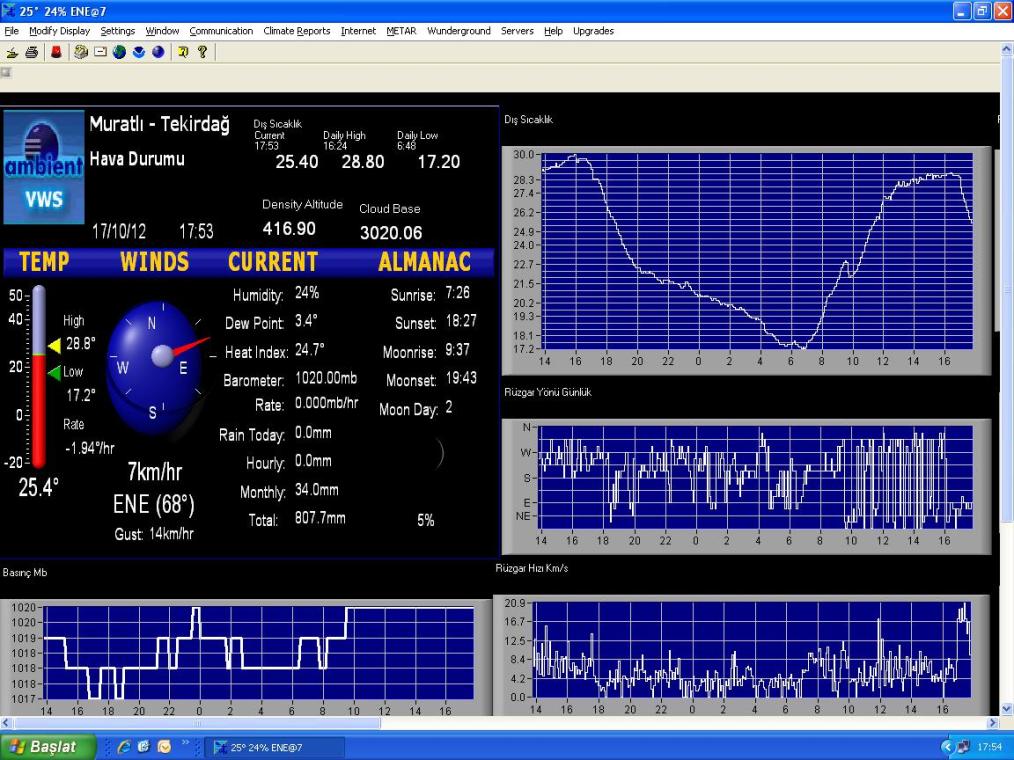Open the NOAA logo toolbar icon
The width and height of the screenshot is (1014, 760).
(x=139, y=52)
